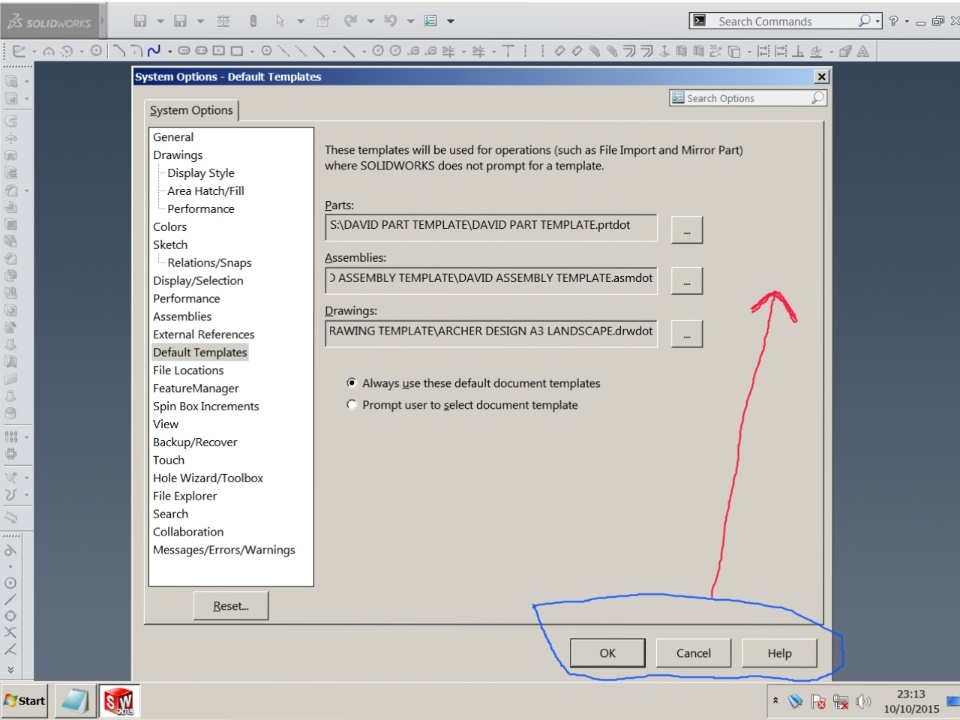Click the Reset... button
960x720 pixels.
click(x=231, y=606)
